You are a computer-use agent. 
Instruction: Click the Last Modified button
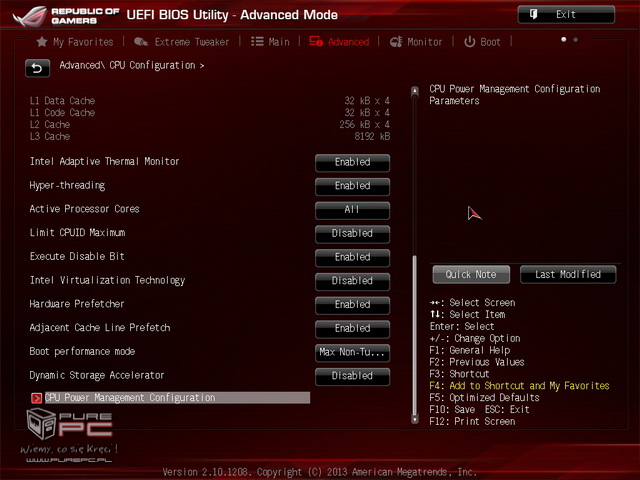(x=568, y=275)
